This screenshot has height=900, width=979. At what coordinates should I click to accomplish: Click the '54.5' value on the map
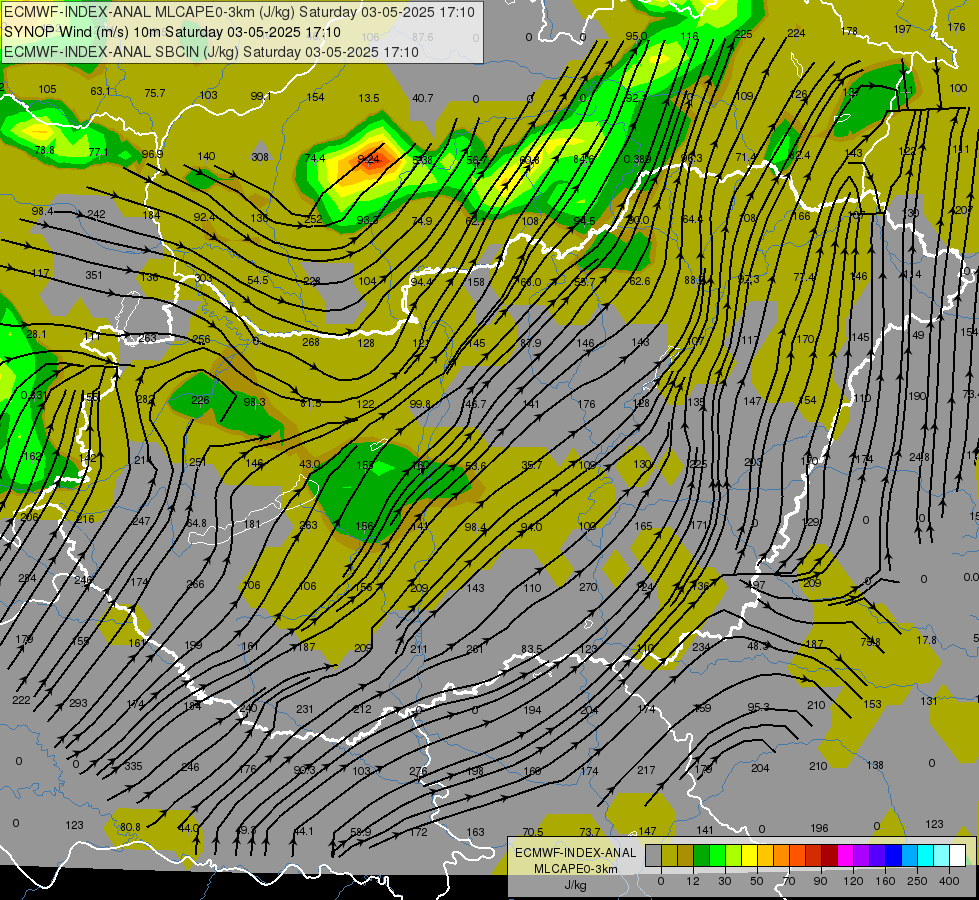[258, 280]
